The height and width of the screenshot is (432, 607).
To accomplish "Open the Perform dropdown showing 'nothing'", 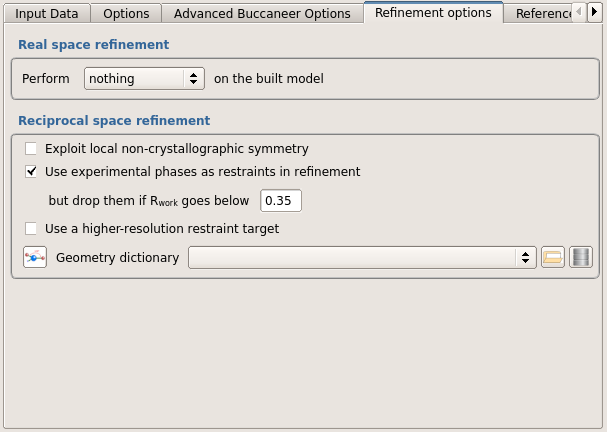I will tap(144, 78).
